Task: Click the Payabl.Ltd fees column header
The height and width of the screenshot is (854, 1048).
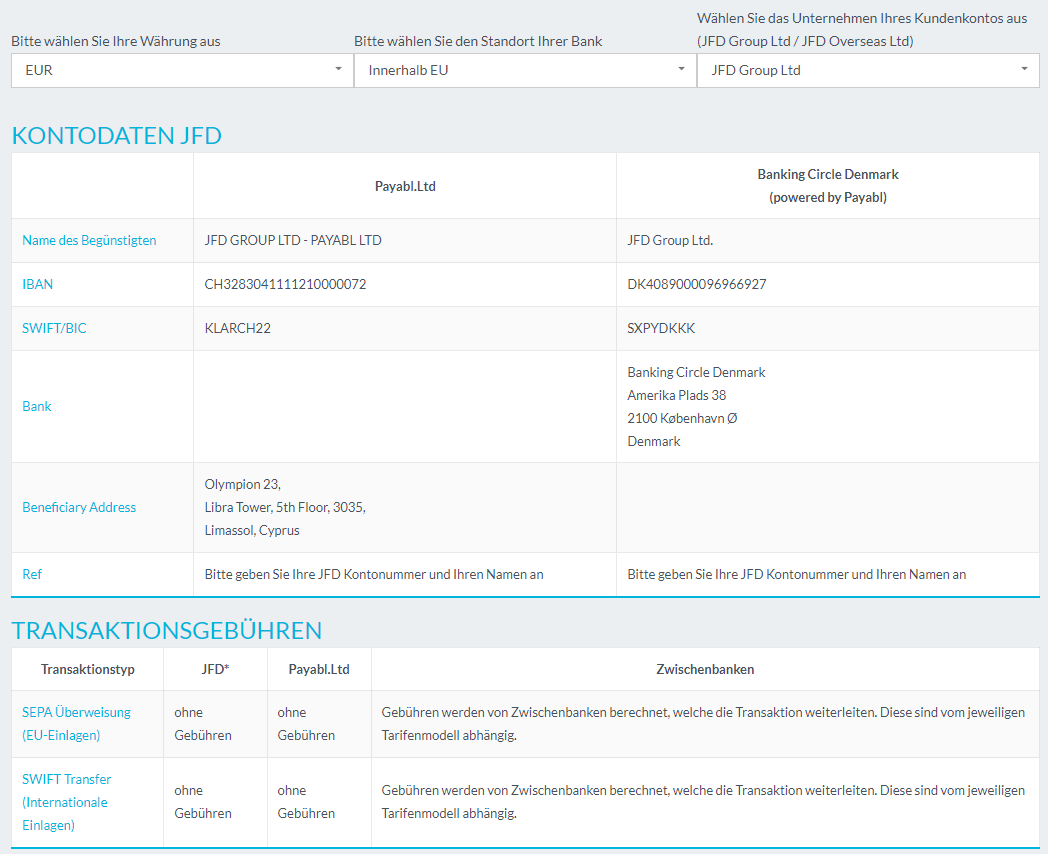Action: point(319,669)
